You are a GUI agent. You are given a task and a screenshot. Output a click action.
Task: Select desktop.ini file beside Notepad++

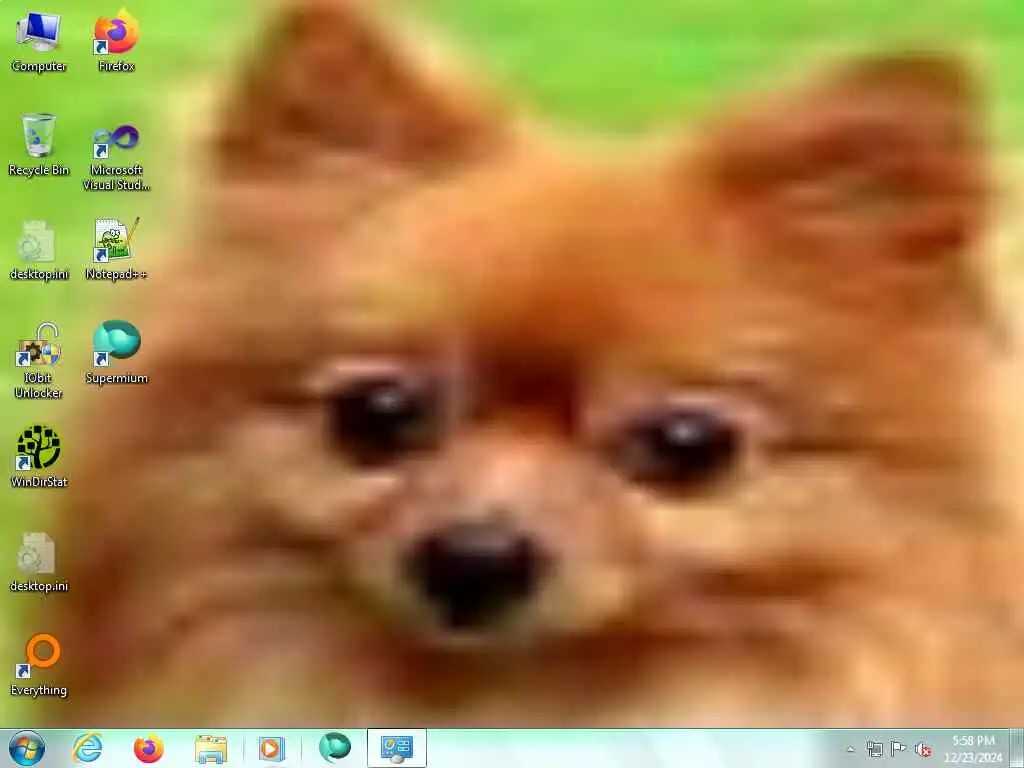tap(39, 250)
